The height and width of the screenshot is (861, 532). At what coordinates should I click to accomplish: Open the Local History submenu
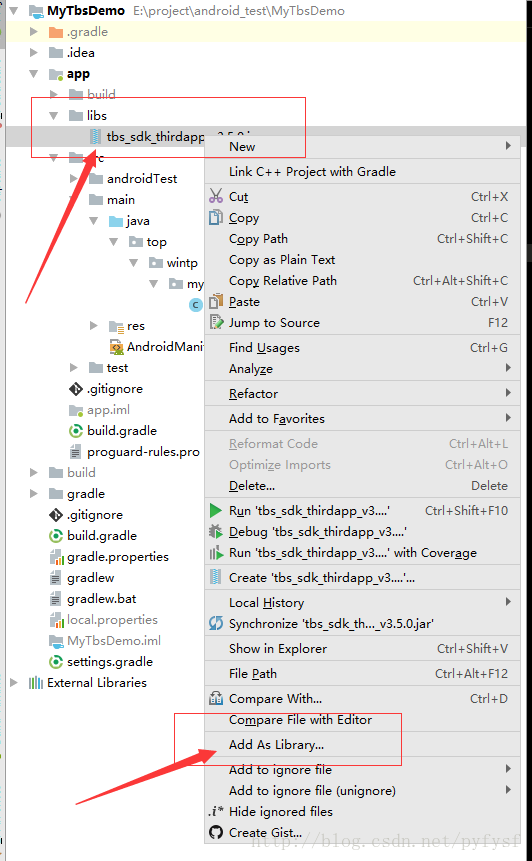tap(362, 602)
